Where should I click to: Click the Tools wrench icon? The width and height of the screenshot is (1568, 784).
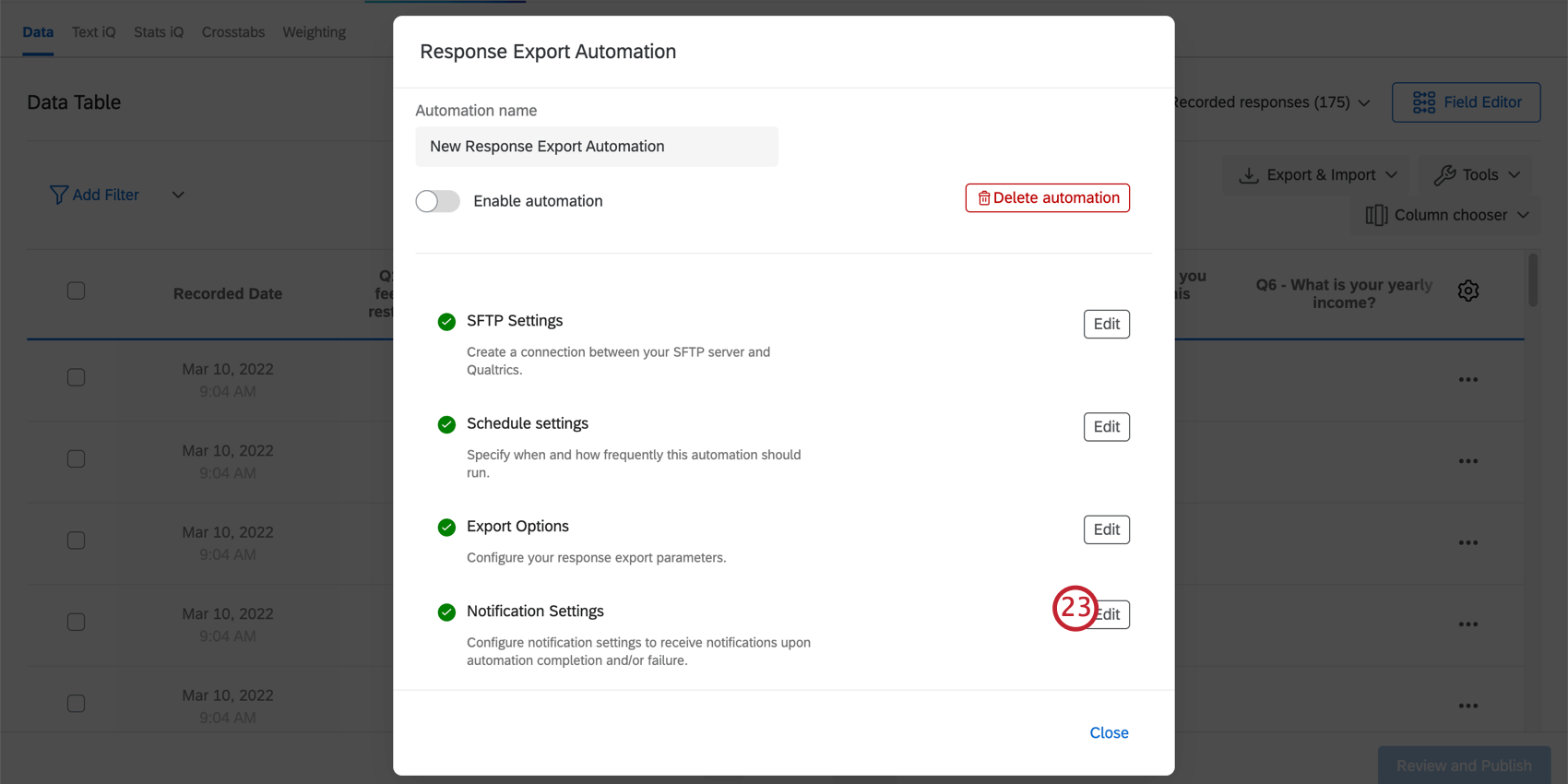[1444, 174]
